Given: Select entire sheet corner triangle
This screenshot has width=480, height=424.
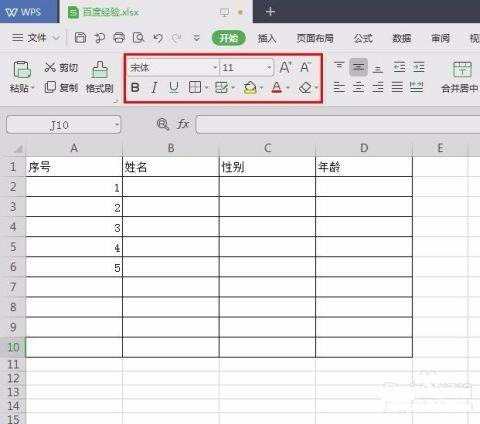Looking at the screenshot, I should coord(18,148).
